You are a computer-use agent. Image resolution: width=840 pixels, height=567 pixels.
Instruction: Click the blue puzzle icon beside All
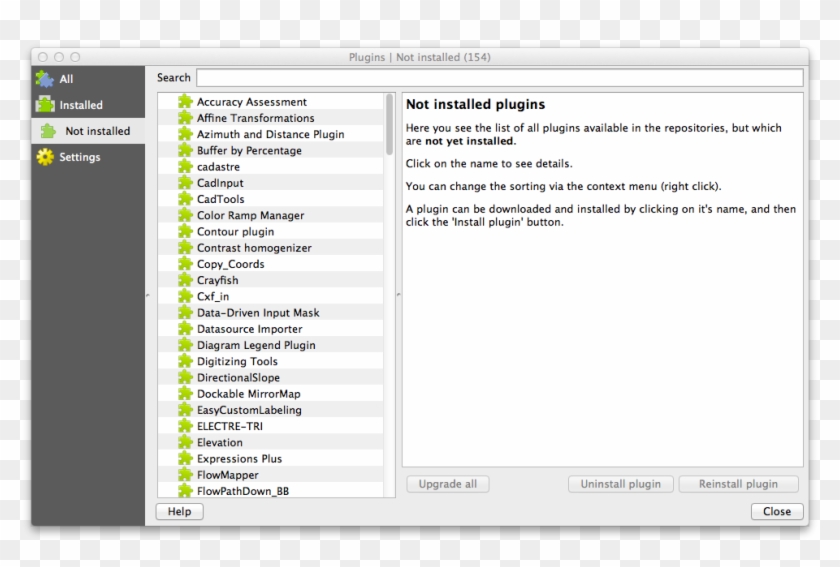(x=45, y=79)
